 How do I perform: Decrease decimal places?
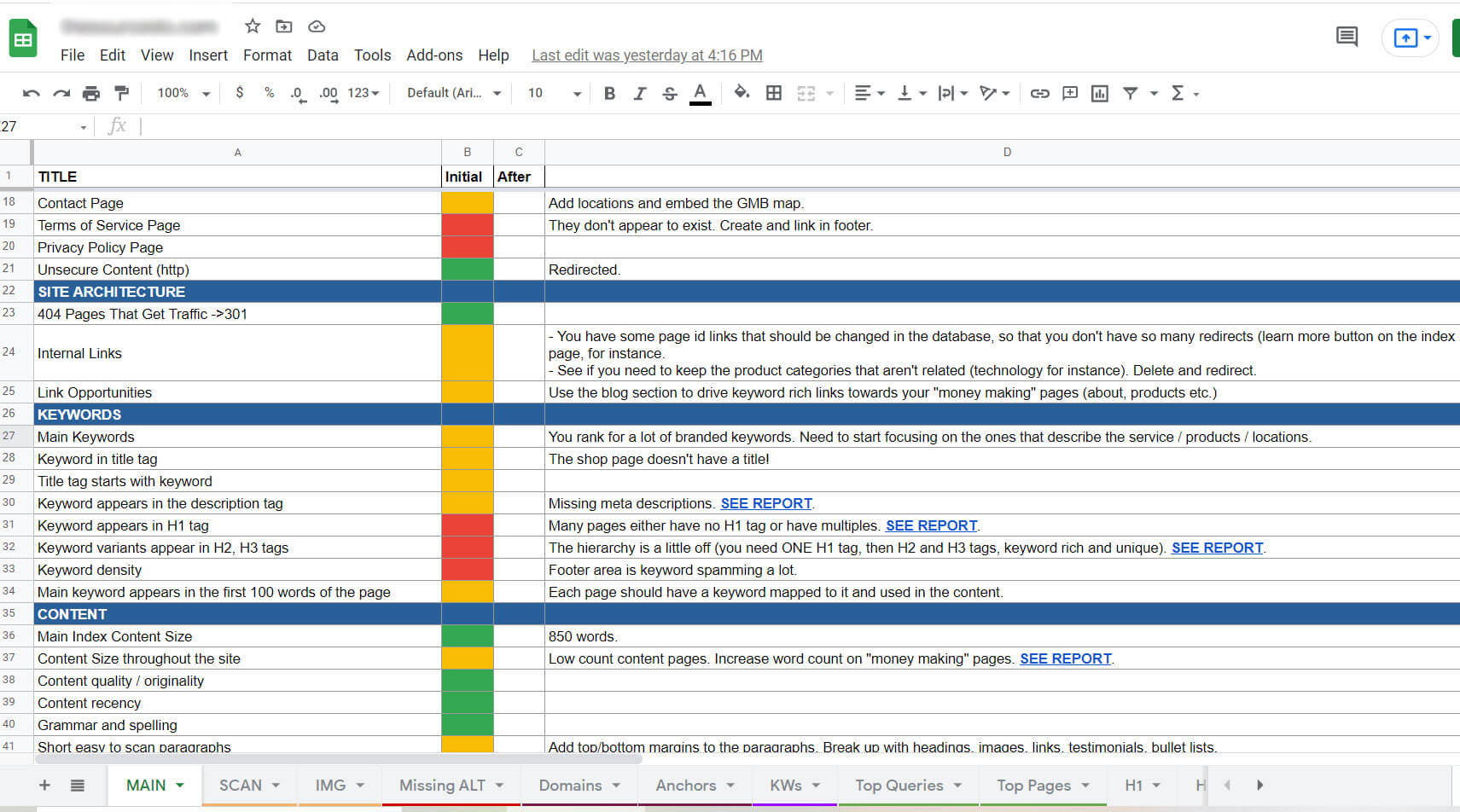(298, 93)
